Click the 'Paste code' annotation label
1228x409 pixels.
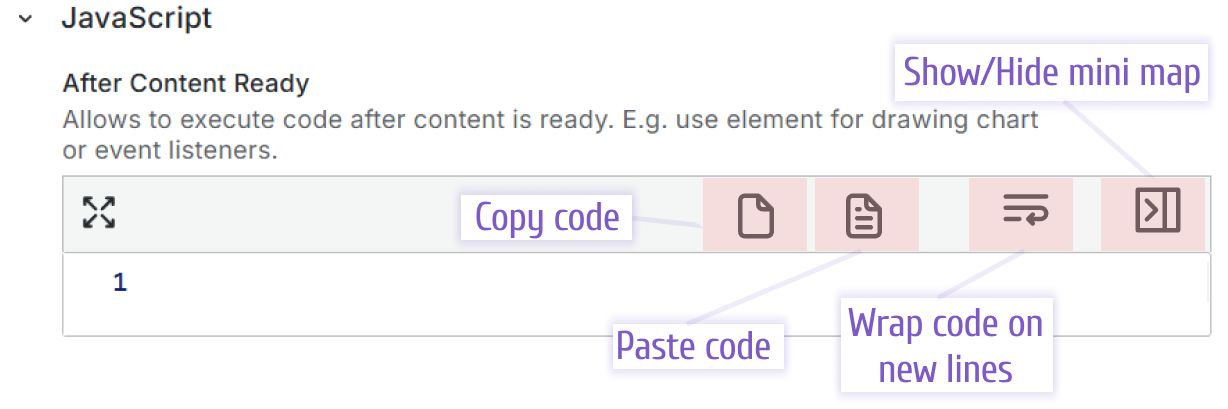click(693, 346)
